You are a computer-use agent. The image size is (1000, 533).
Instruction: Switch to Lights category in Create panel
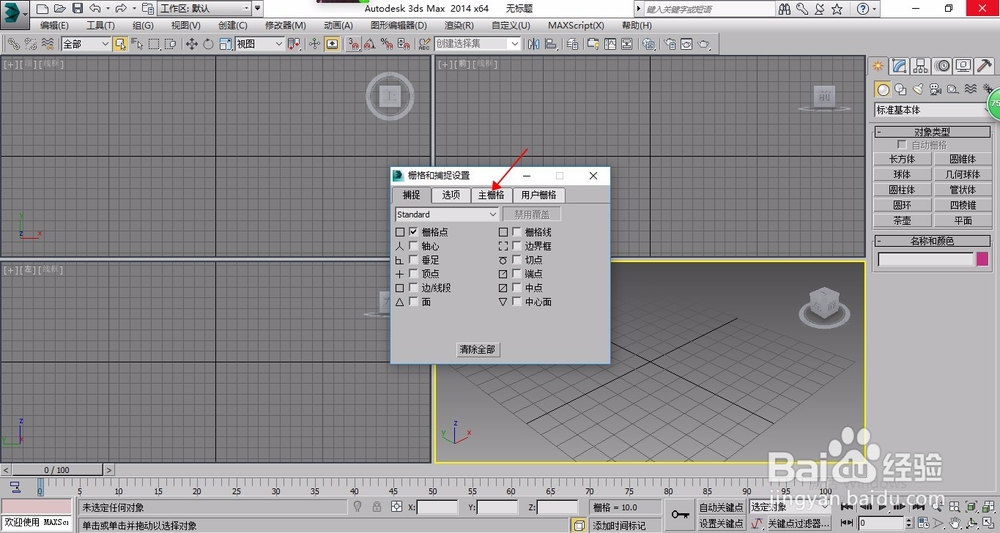coord(918,89)
